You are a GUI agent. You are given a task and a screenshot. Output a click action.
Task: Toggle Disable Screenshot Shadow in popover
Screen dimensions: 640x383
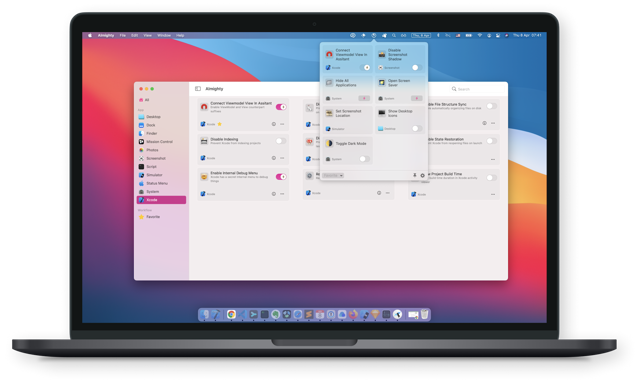(x=416, y=67)
